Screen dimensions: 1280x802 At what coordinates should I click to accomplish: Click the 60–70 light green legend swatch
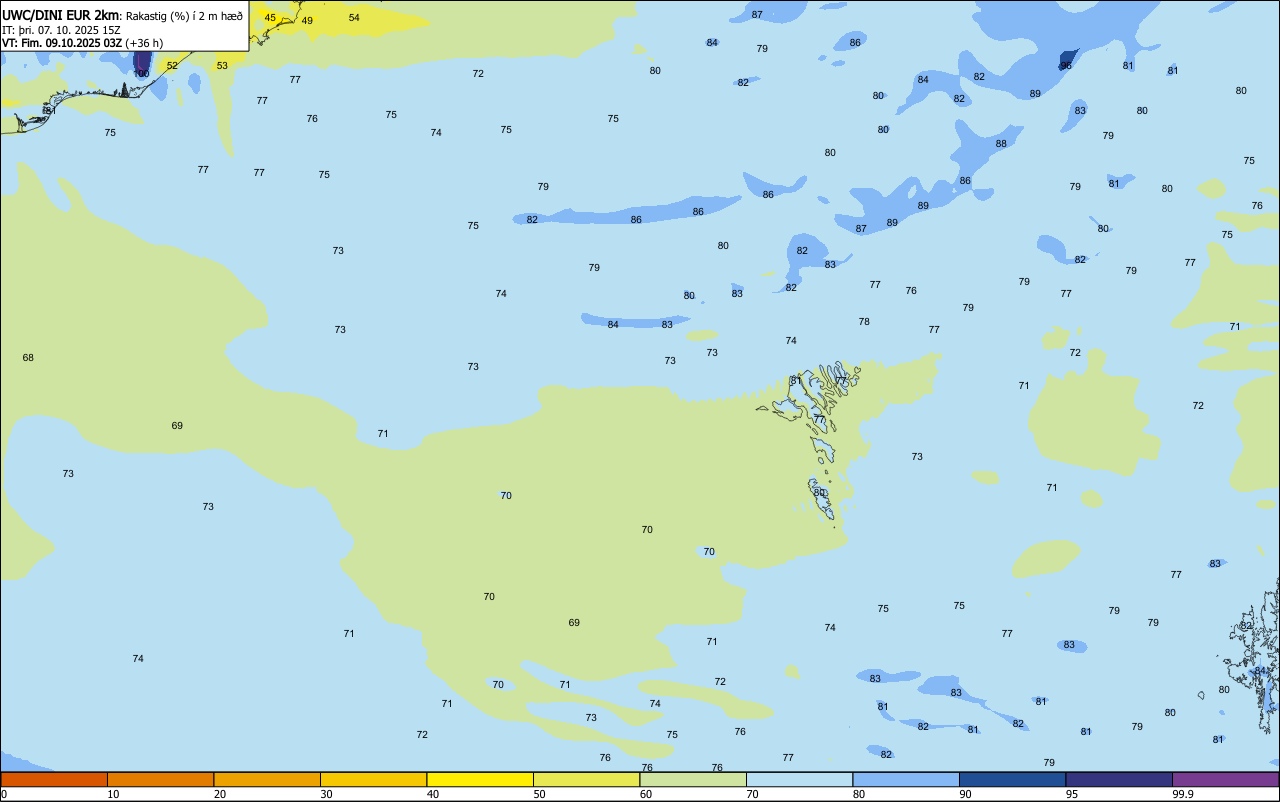pos(693,779)
